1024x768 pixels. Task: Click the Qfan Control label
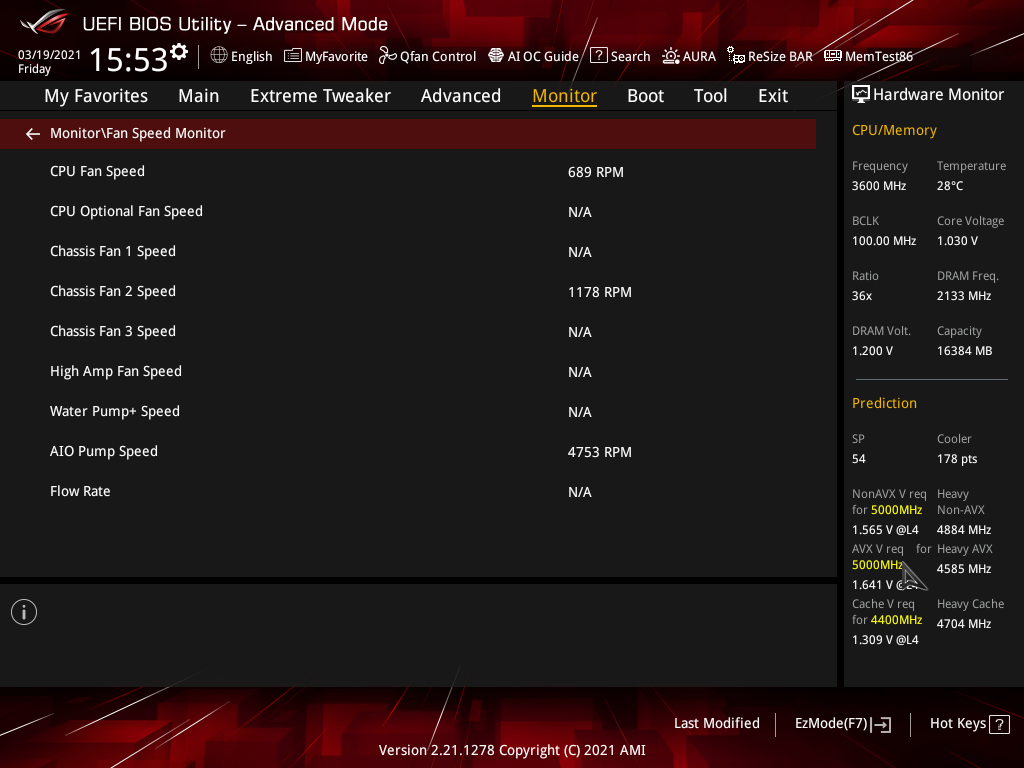tap(438, 57)
